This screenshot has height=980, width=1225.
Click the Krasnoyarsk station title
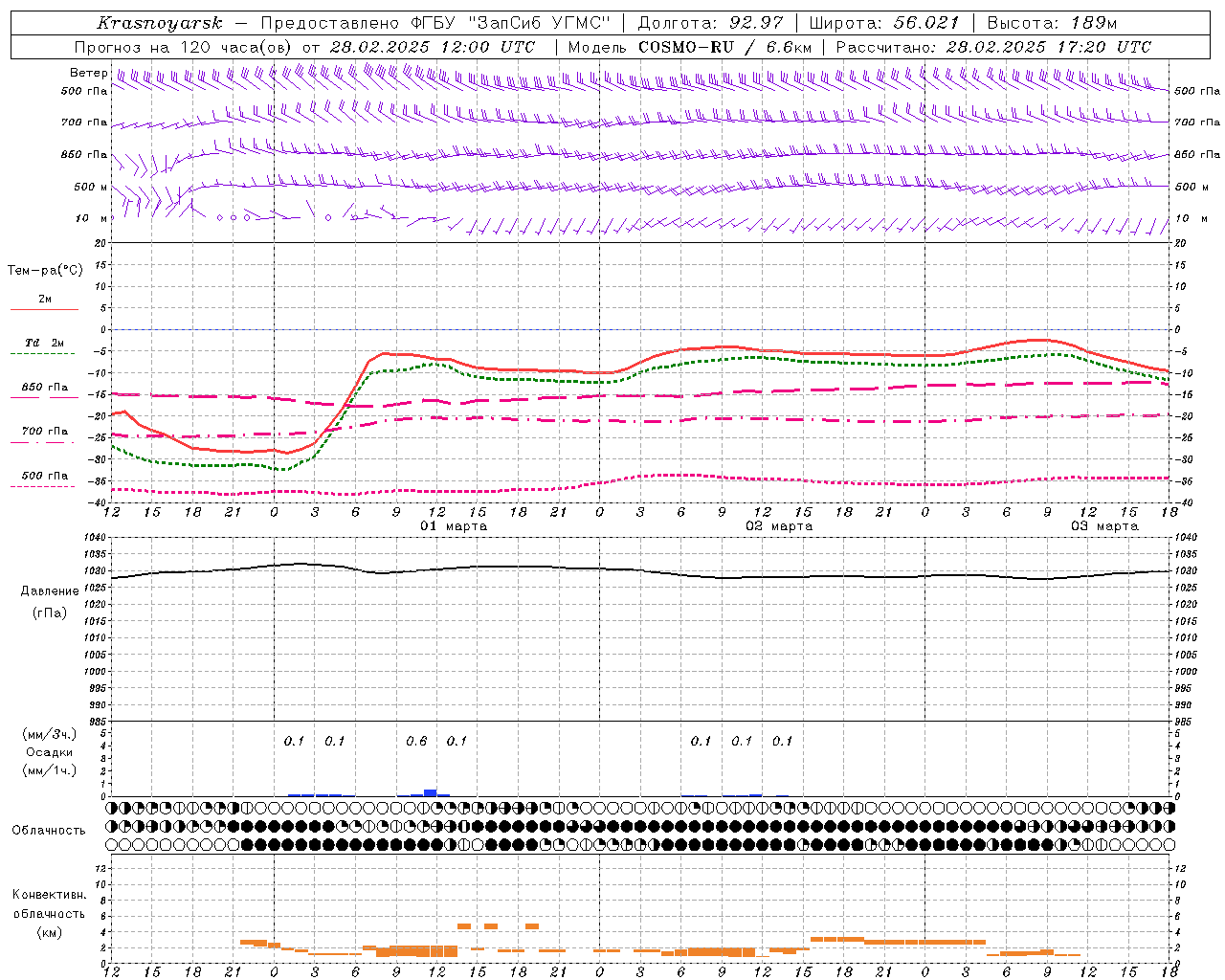(160, 23)
